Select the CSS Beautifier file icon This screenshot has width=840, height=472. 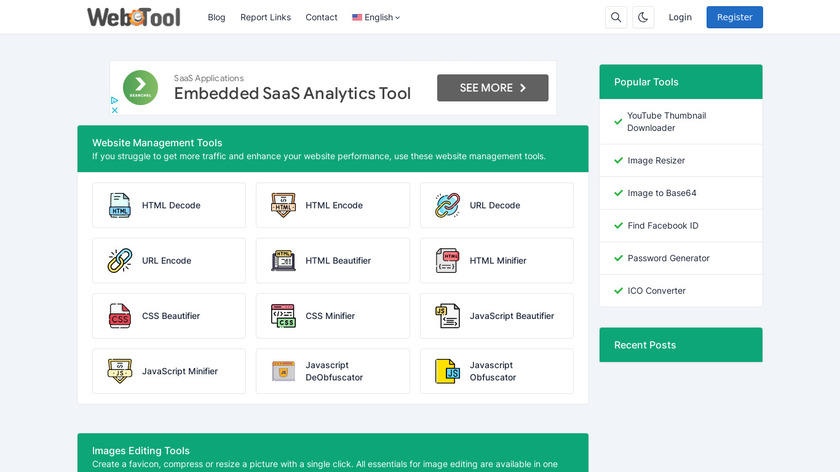[x=120, y=316]
